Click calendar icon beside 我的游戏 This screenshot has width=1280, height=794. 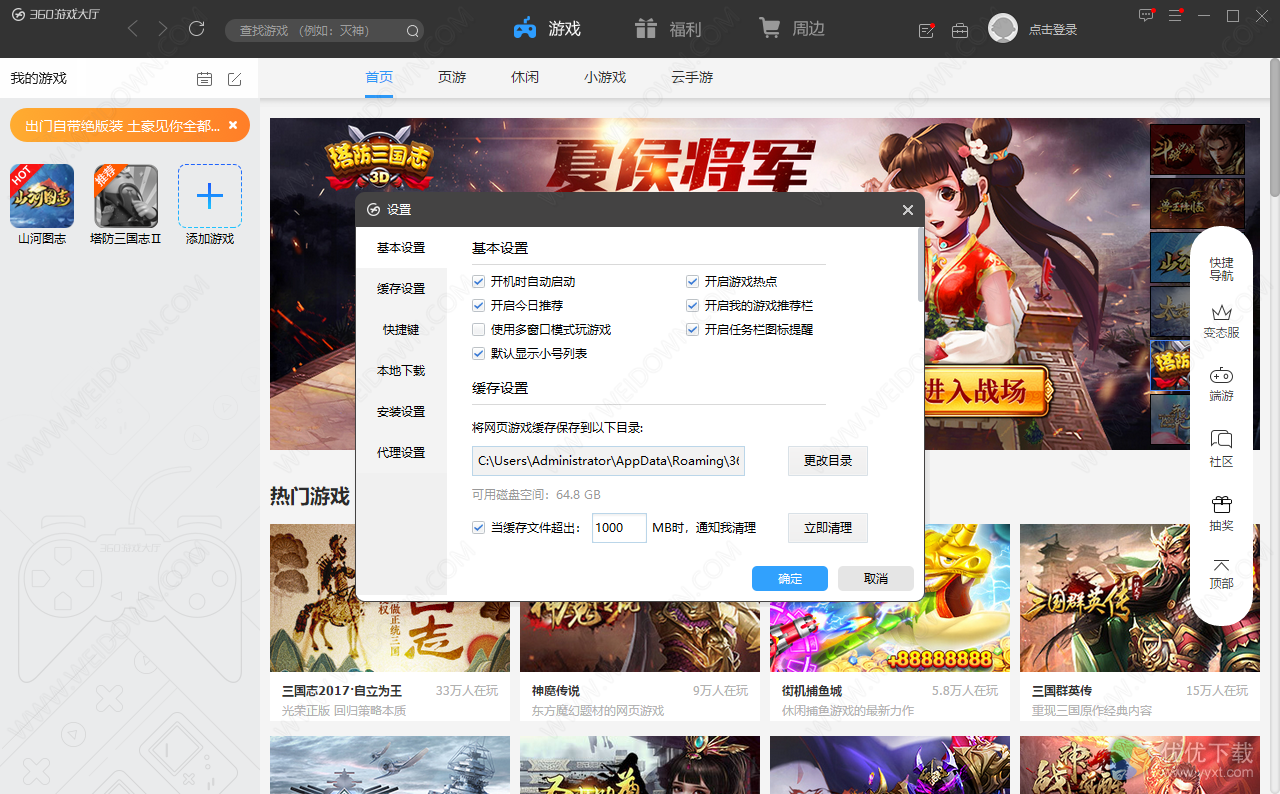[x=204, y=79]
